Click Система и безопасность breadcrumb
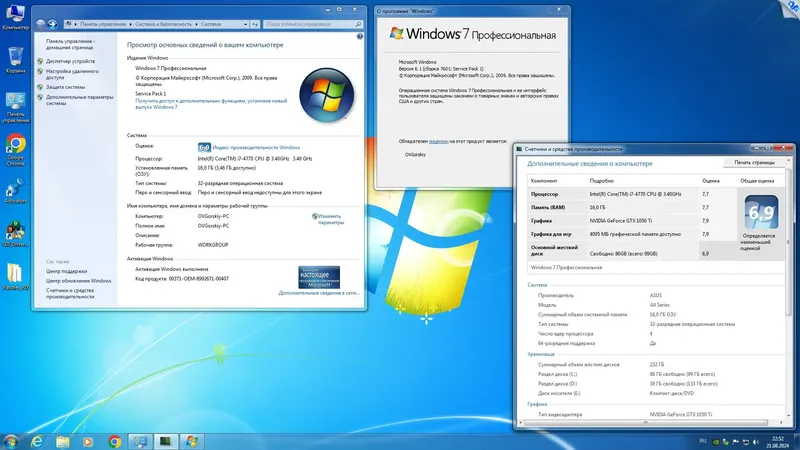Image resolution: width=800 pixels, height=450 pixels. [x=163, y=24]
